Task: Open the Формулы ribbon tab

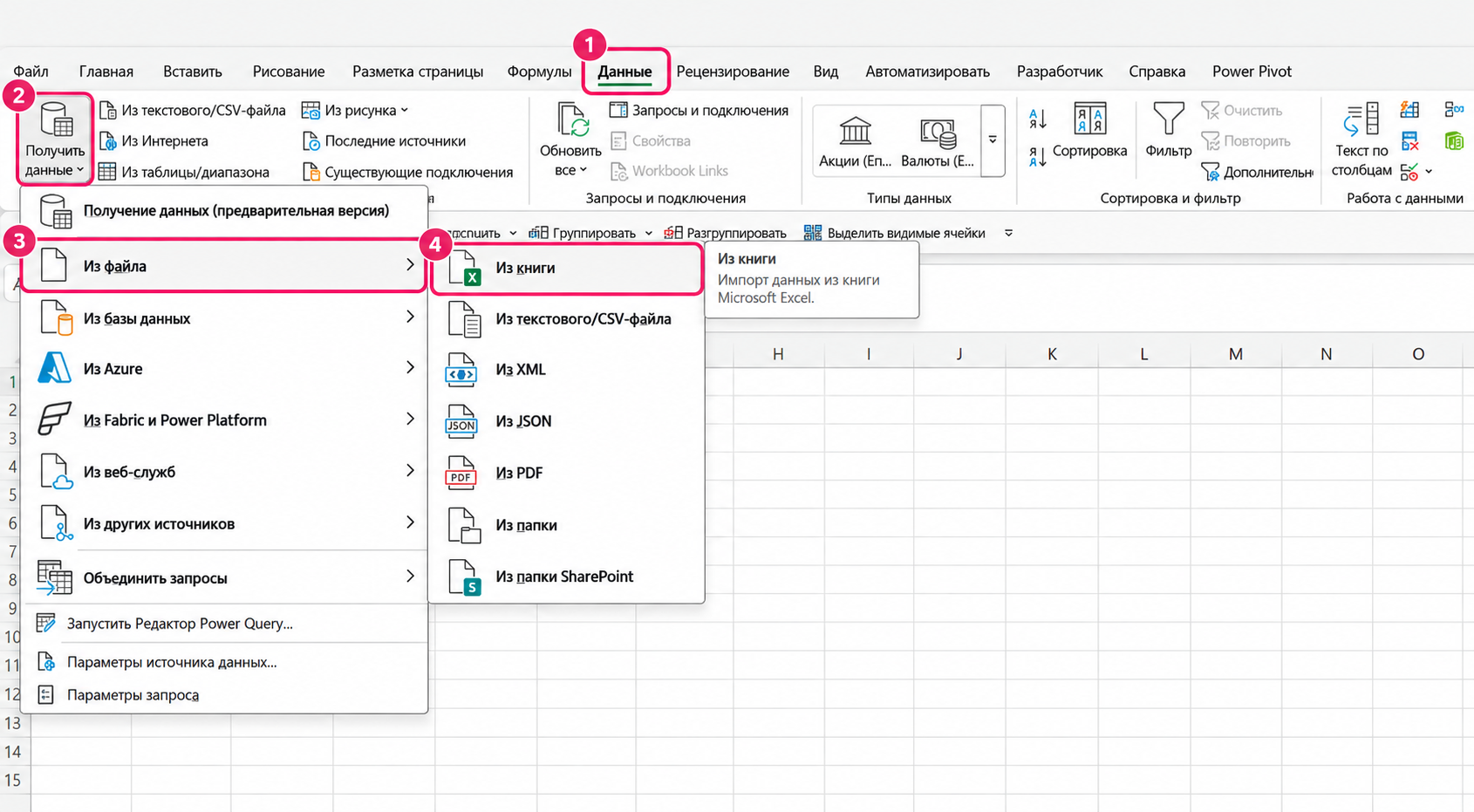Action: [x=539, y=72]
